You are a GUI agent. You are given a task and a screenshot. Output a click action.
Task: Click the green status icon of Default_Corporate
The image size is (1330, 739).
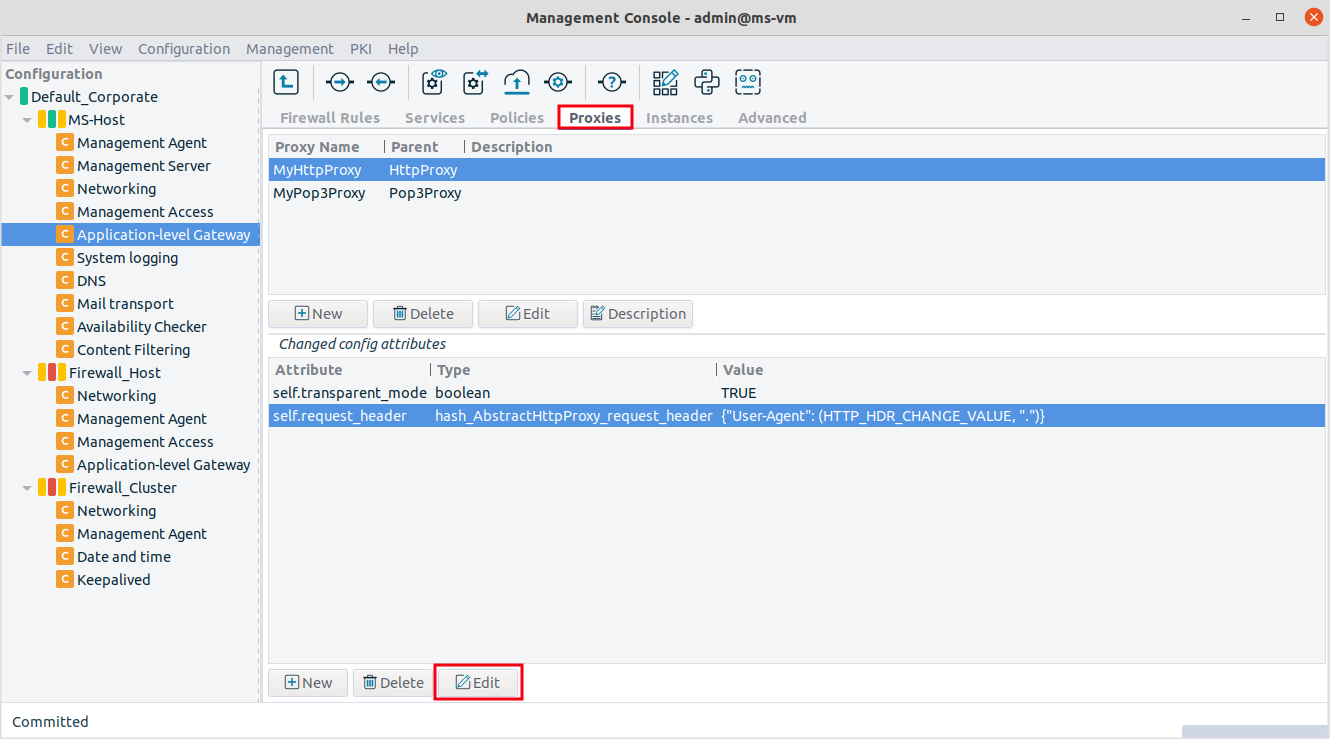click(x=24, y=97)
